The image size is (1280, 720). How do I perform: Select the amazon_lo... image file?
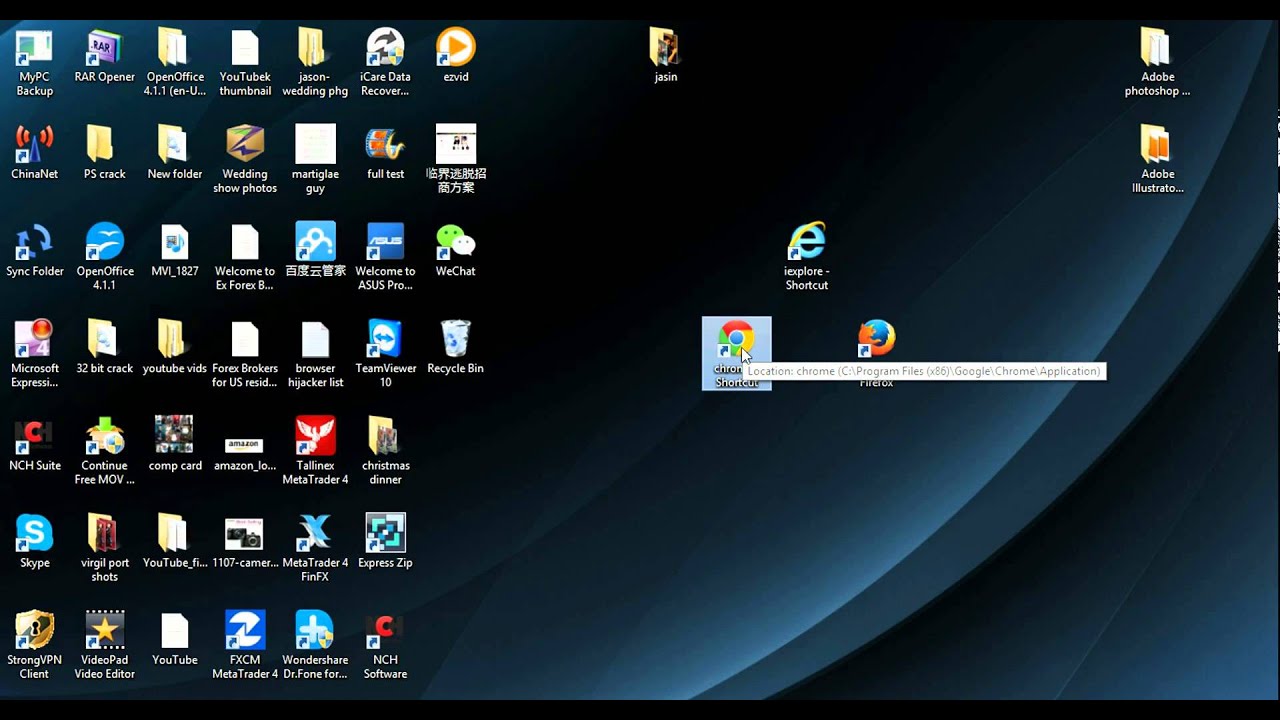pyautogui.click(x=245, y=444)
